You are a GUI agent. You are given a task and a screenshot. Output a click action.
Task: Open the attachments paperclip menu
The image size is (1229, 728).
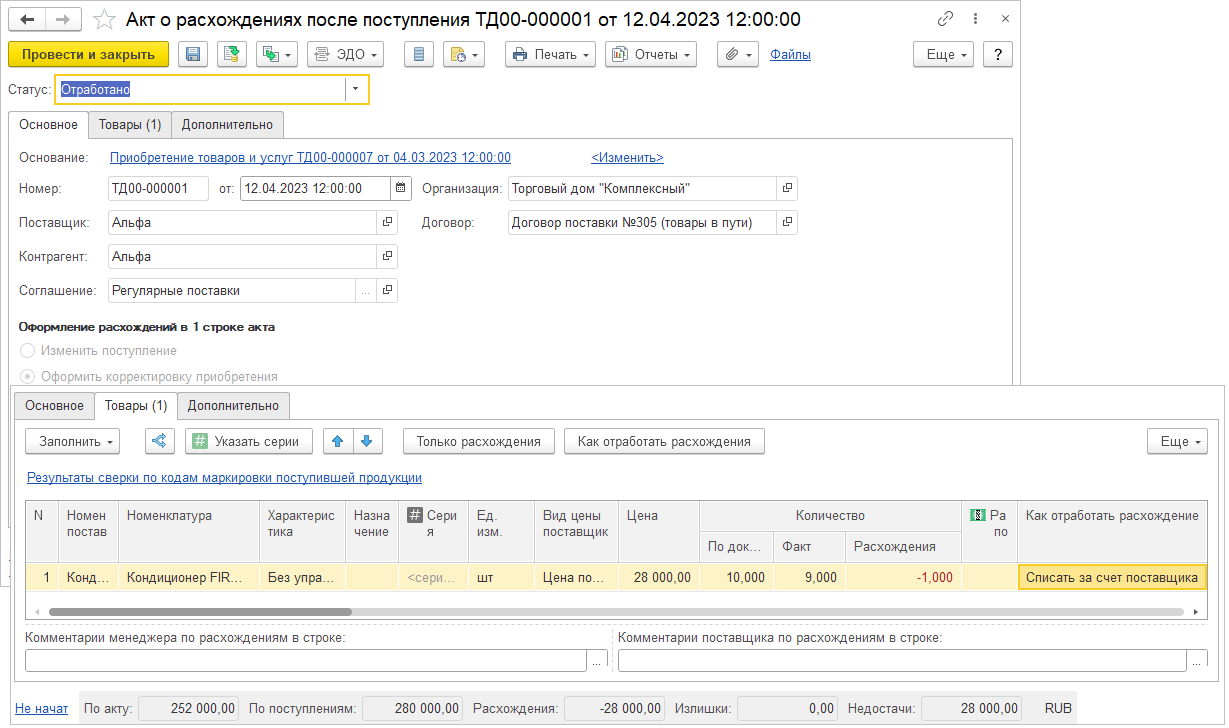pos(737,55)
